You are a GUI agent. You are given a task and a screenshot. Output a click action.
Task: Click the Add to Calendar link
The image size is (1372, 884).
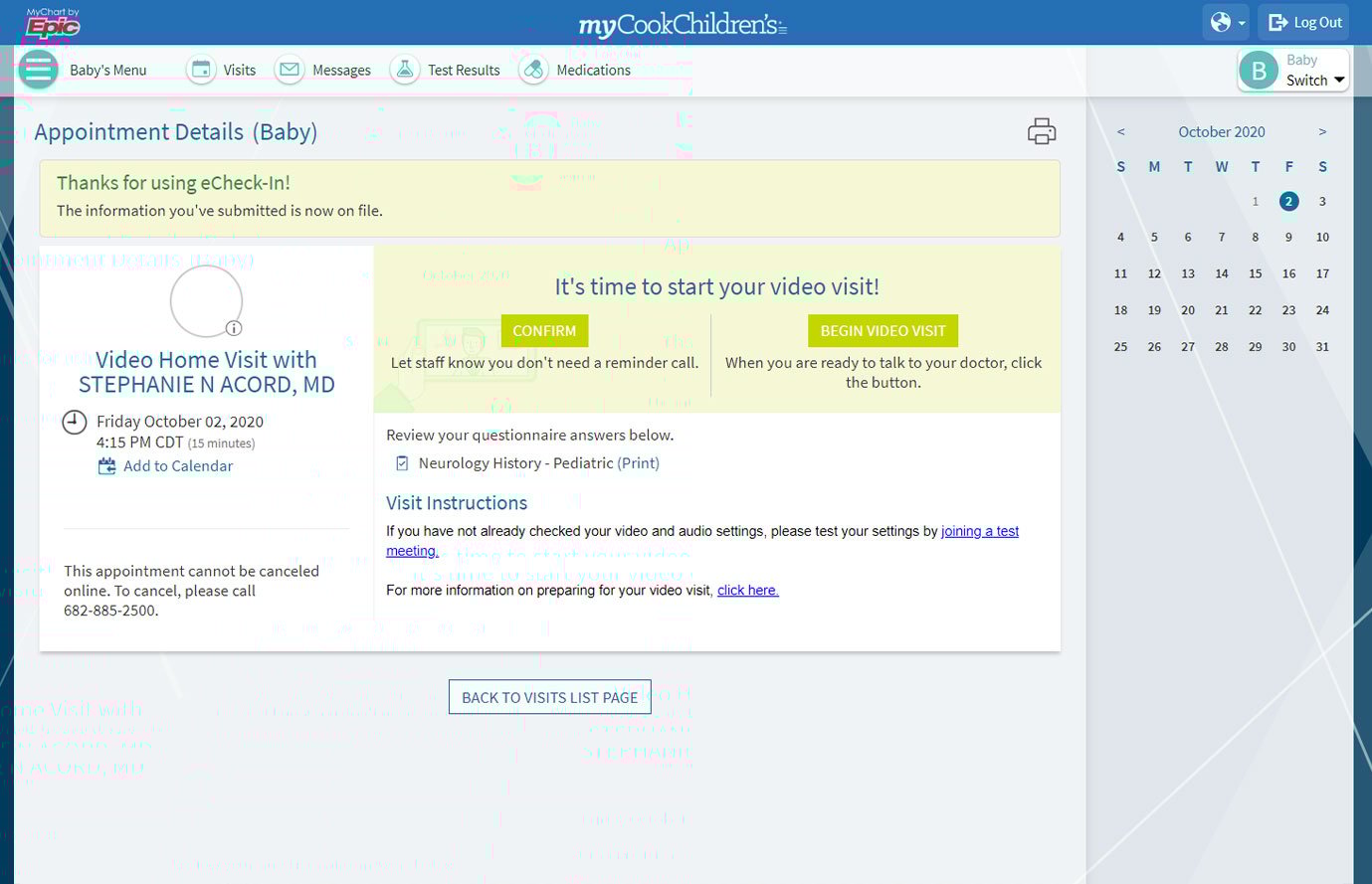[x=177, y=466]
